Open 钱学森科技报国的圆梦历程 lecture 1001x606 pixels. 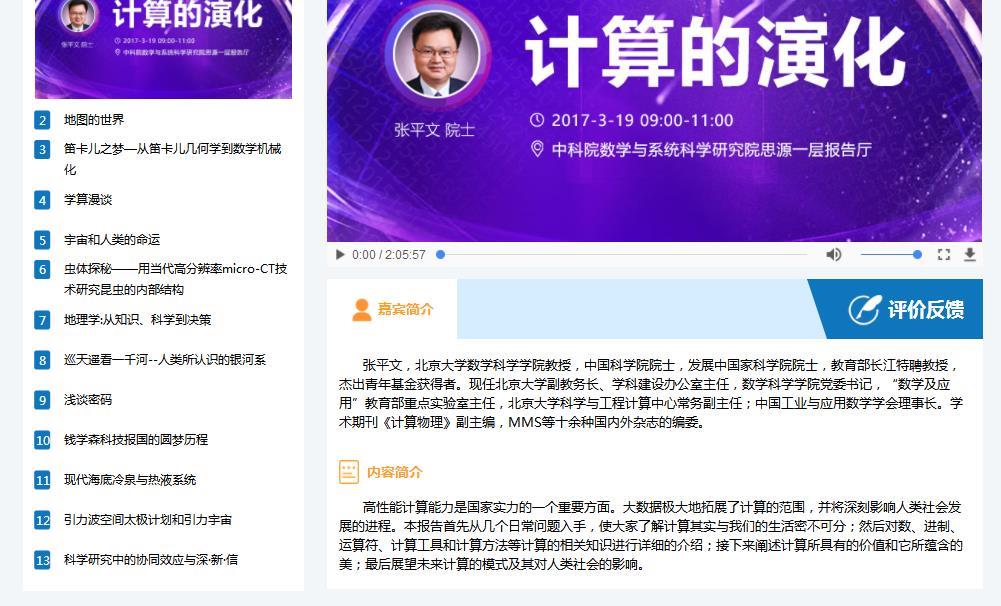point(136,439)
